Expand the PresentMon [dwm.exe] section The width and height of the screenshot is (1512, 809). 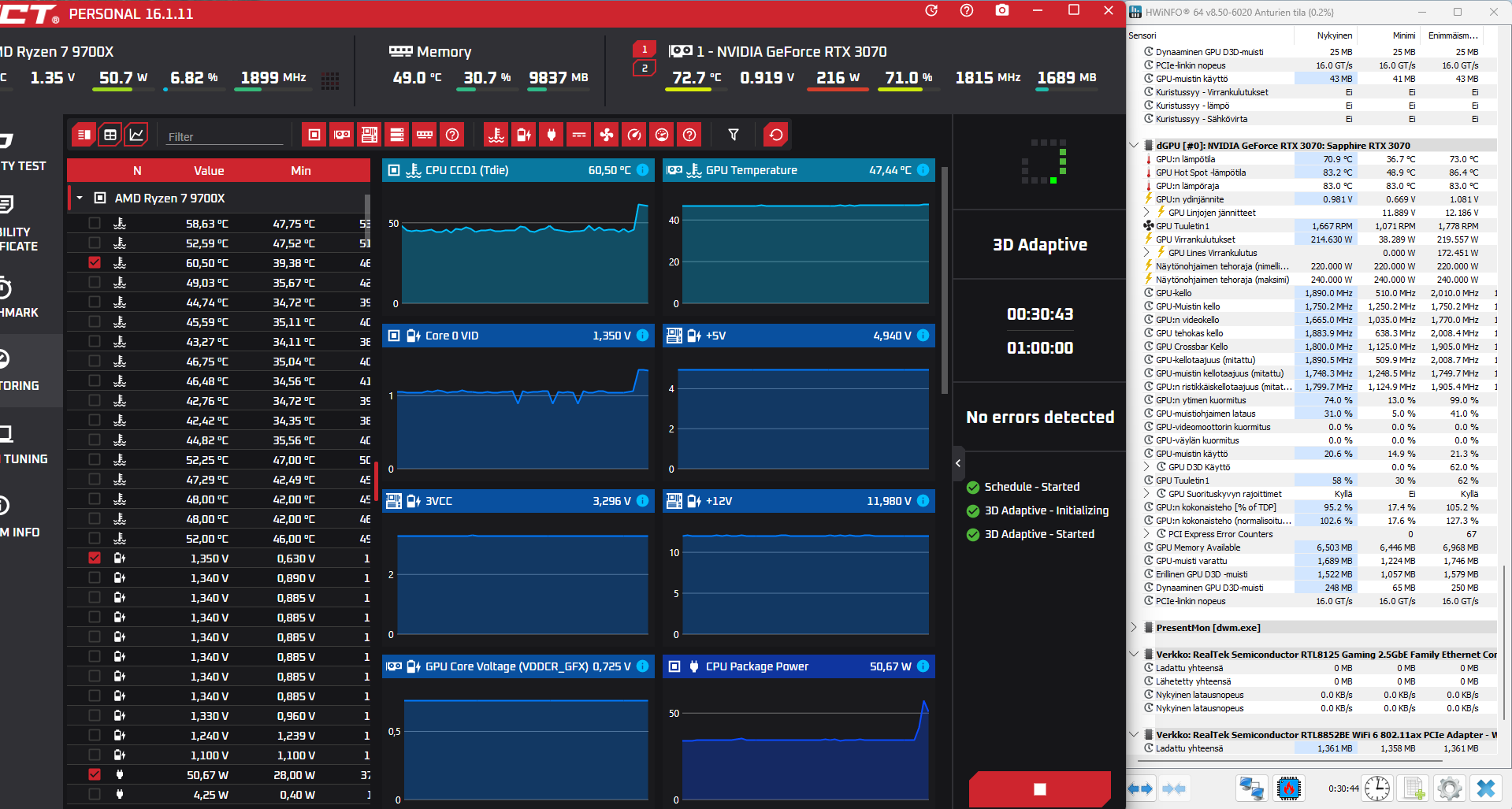tap(1134, 627)
